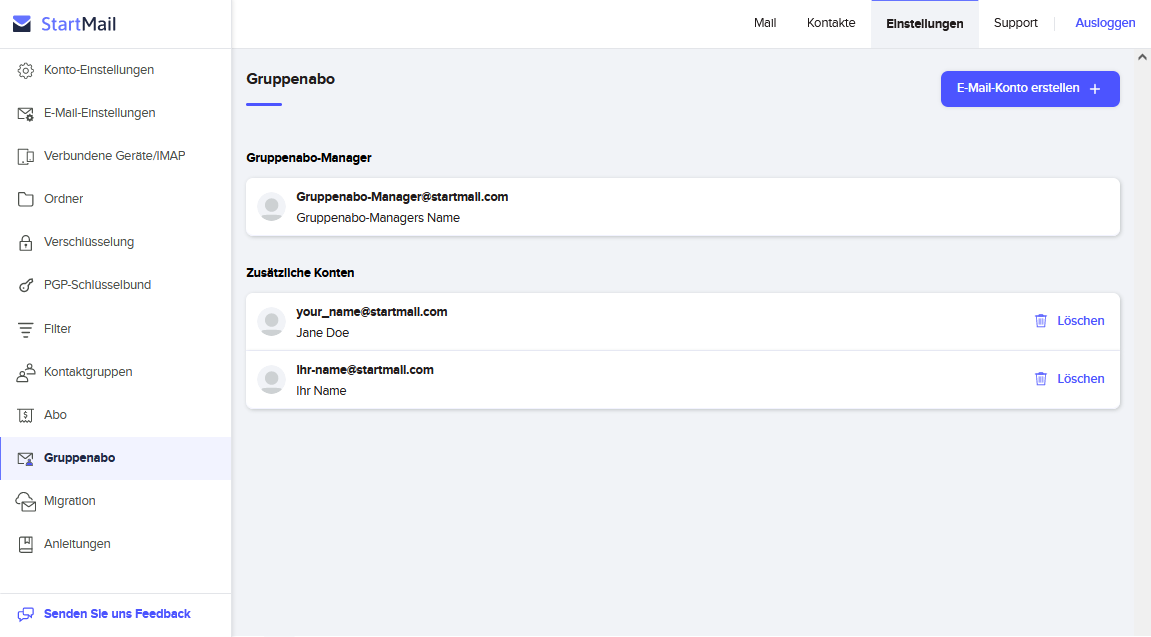Select Gruppenabo label in sidebar

pos(79,458)
